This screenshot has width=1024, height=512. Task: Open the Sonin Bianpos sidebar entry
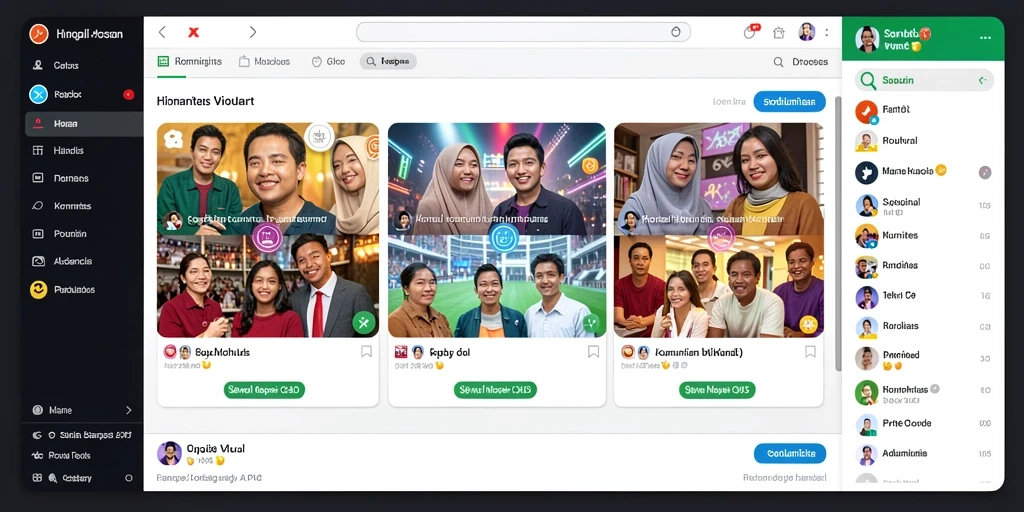pos(81,435)
